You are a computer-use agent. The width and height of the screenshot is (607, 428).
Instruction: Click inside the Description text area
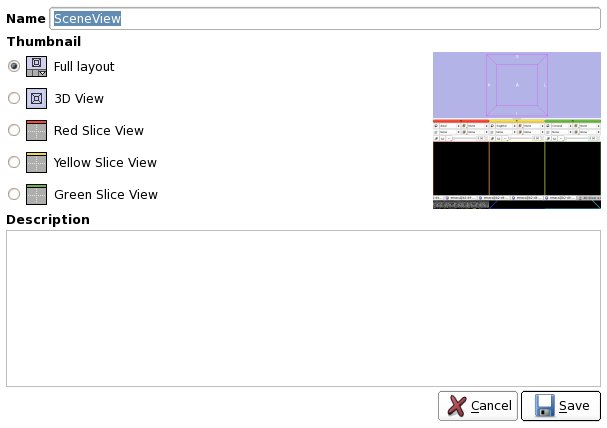[x=303, y=308]
